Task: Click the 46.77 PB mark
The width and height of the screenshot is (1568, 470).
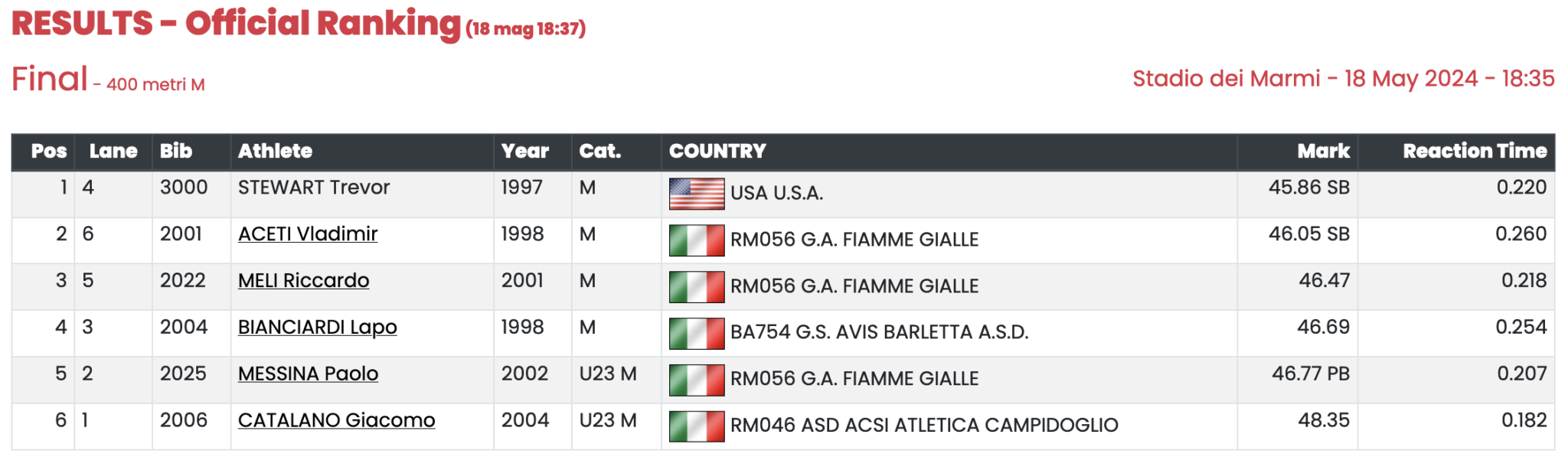Action: point(1310,374)
